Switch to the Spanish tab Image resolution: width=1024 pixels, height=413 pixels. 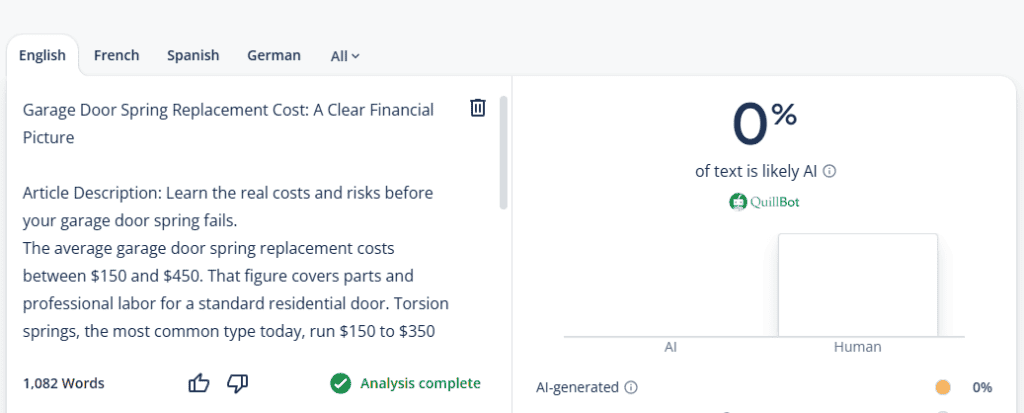click(193, 55)
